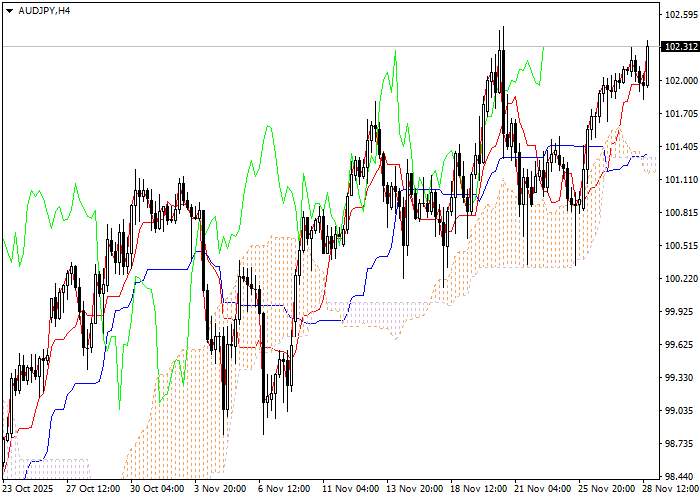Click the current price label 102.312

[680, 47]
